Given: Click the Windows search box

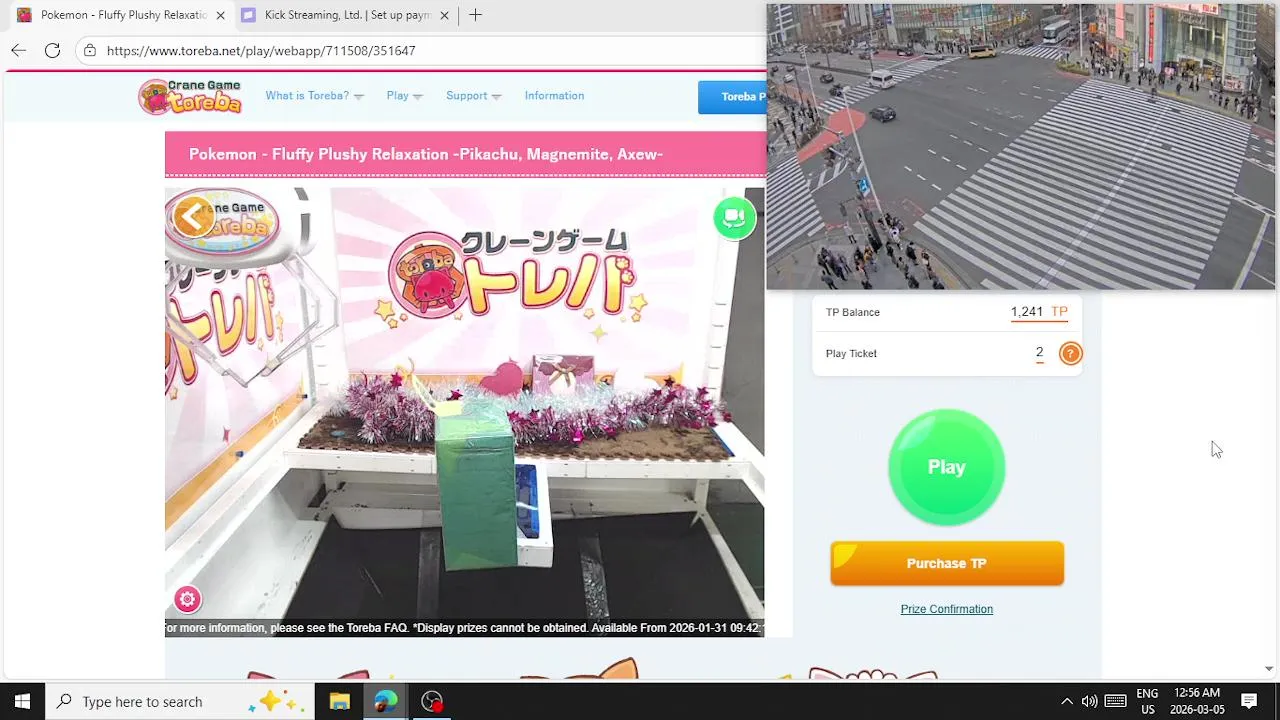Looking at the screenshot, I should point(180,701).
